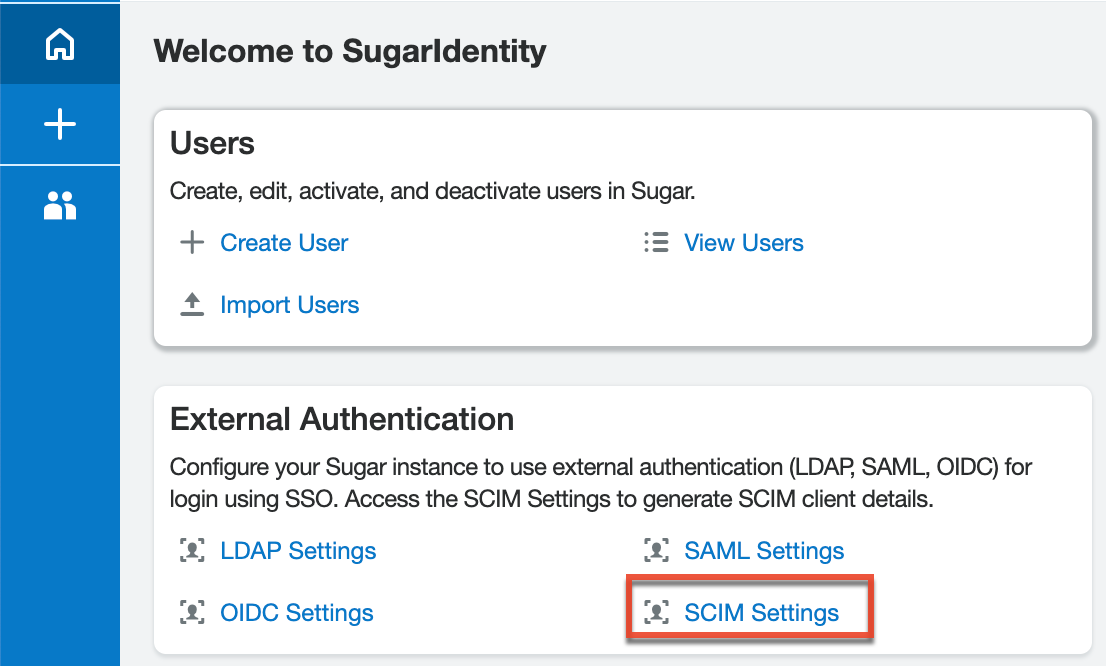Open OIDC Settings
This screenshot has height=666, width=1106.
[295, 612]
